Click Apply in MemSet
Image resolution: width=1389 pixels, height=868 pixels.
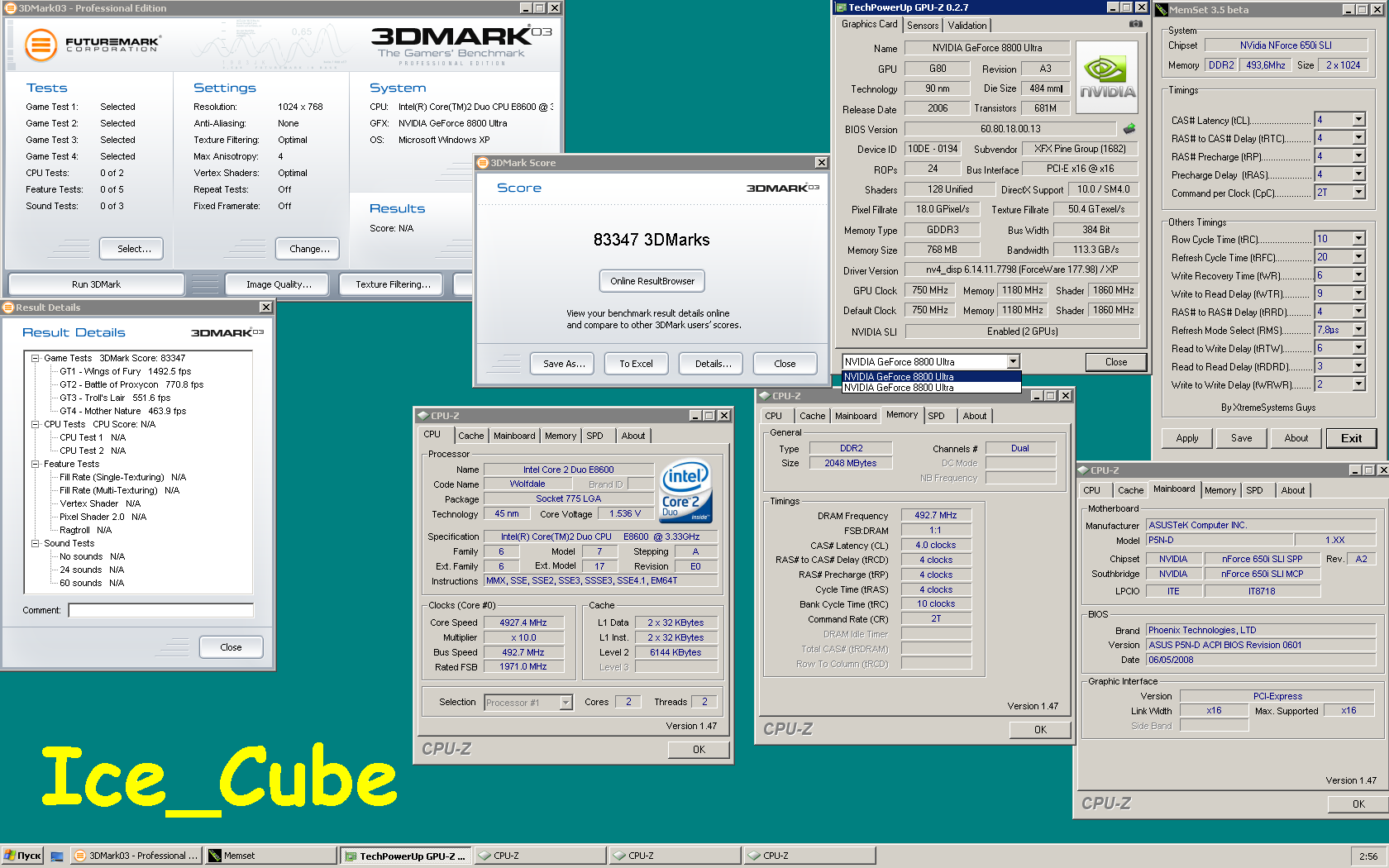(1187, 438)
